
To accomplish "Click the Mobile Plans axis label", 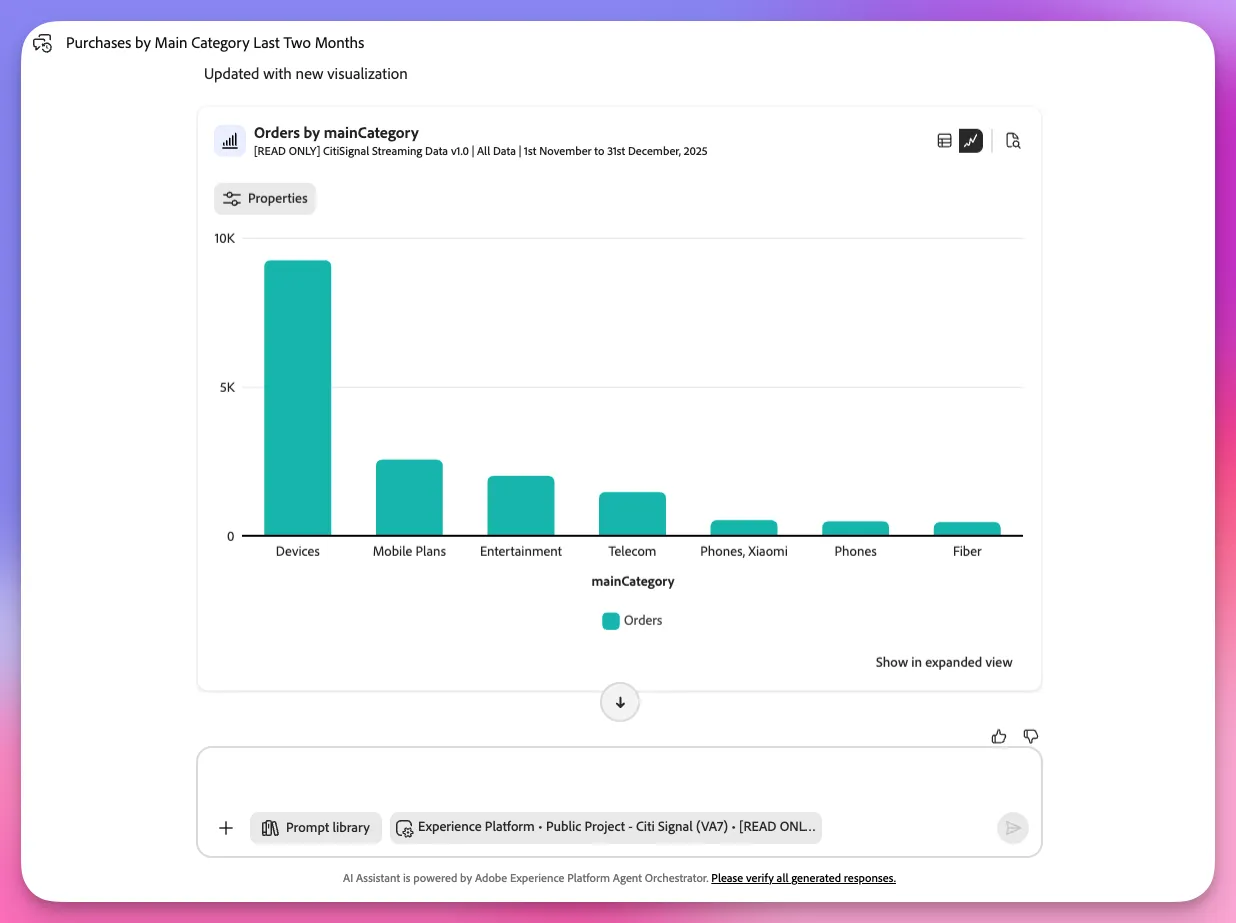I will click(409, 551).
